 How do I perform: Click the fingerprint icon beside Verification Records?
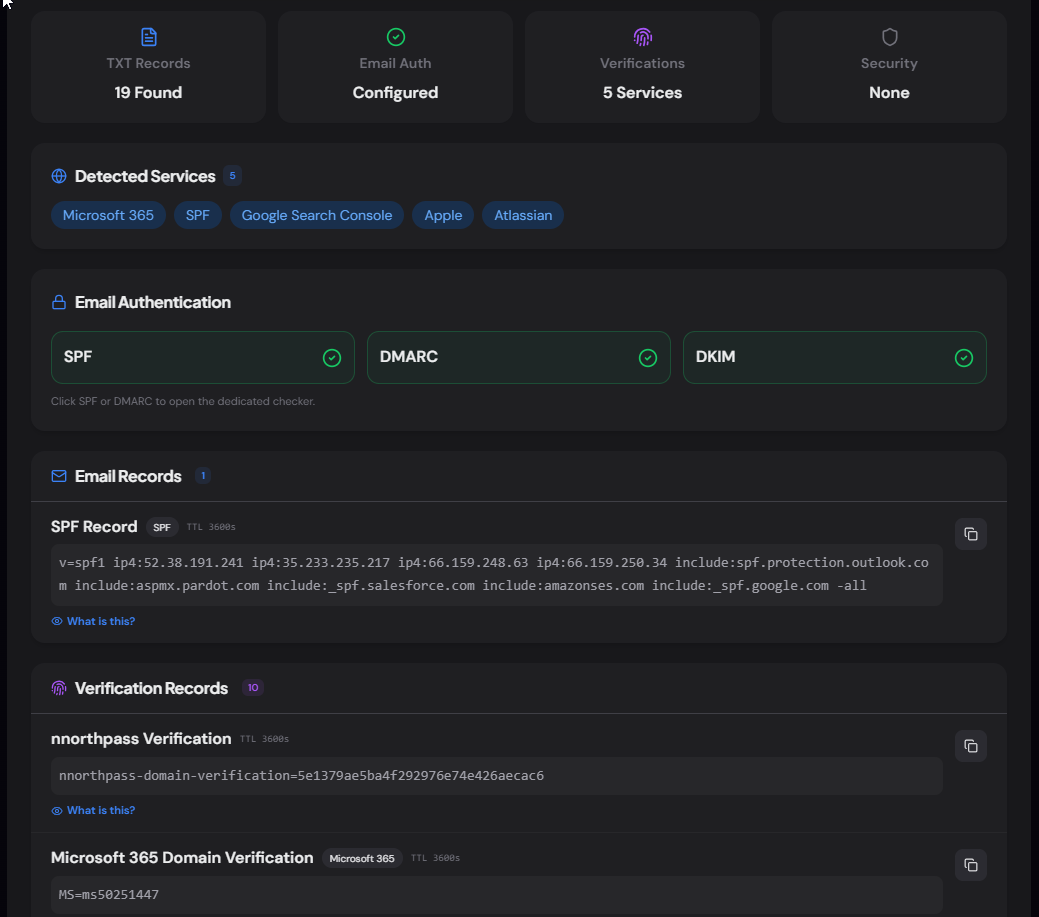[x=59, y=688]
